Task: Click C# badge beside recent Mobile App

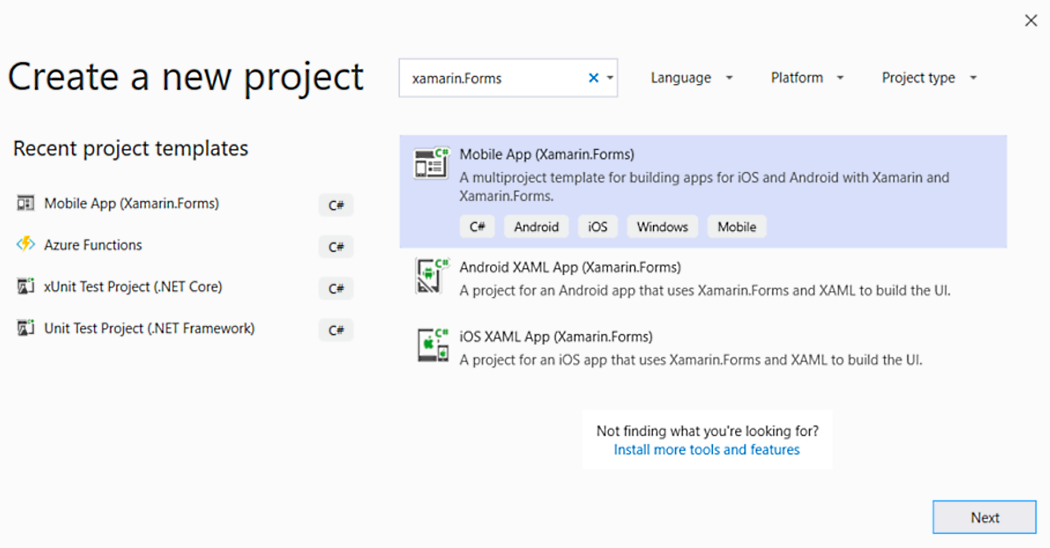Action: 335,206
